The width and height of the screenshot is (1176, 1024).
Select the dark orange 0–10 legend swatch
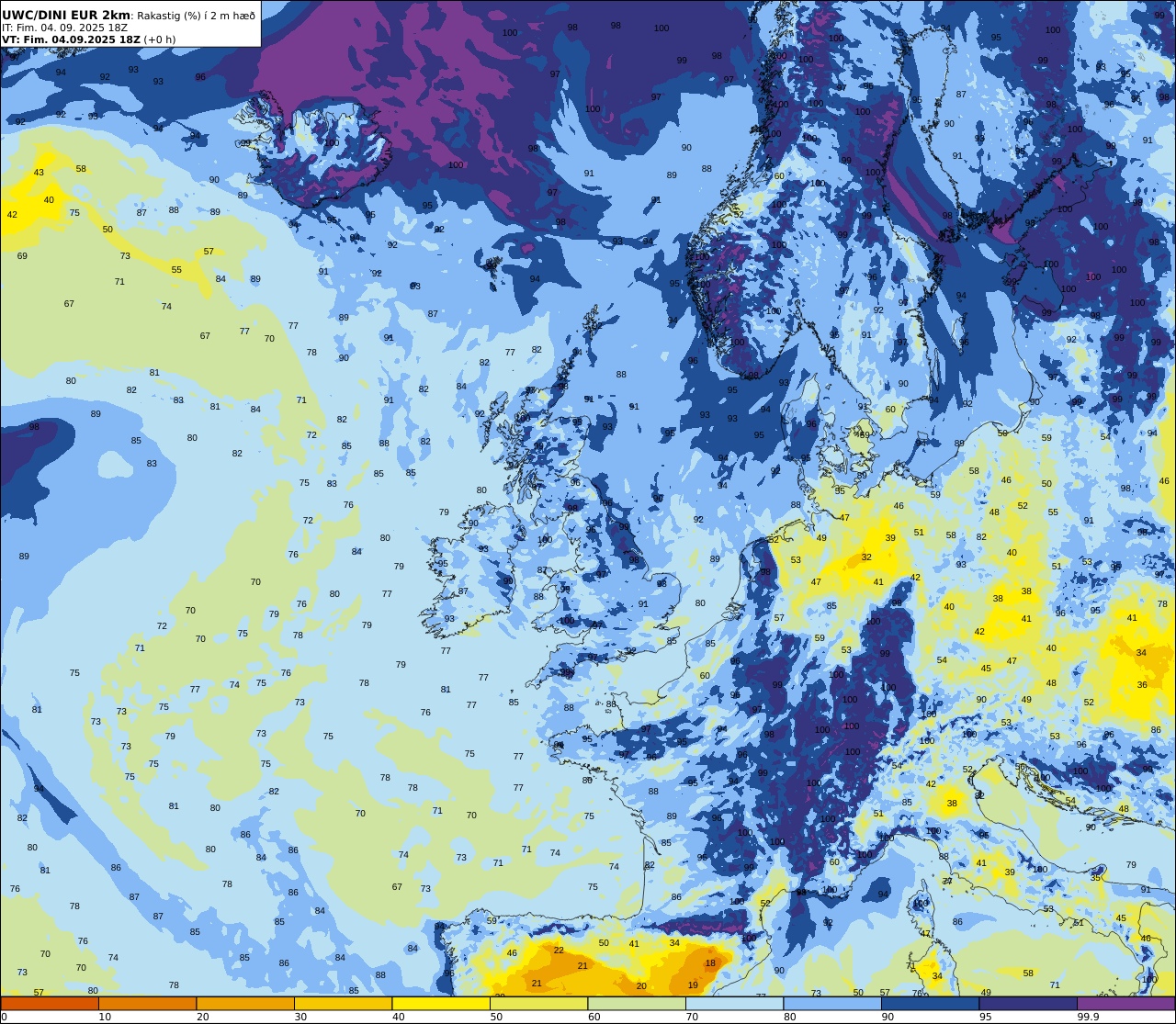tap(50, 1003)
